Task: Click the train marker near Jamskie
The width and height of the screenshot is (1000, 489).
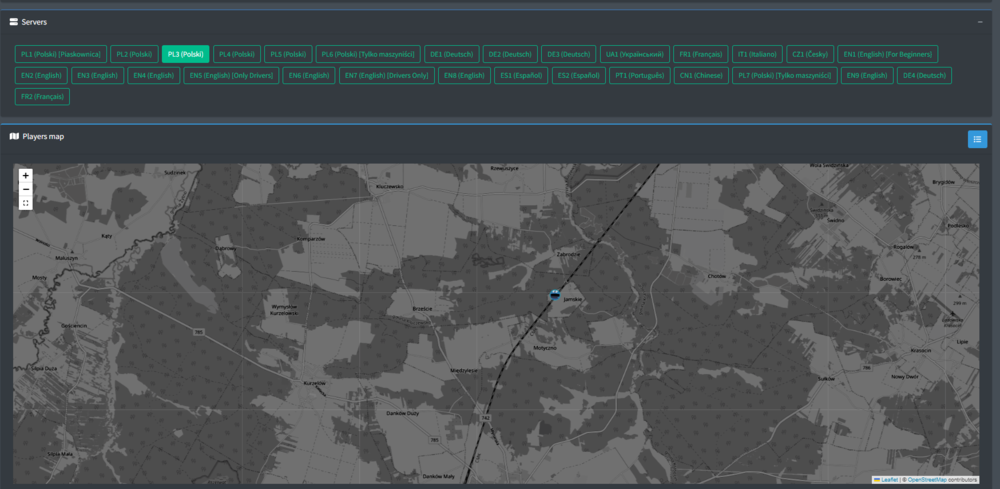Action: [555, 294]
